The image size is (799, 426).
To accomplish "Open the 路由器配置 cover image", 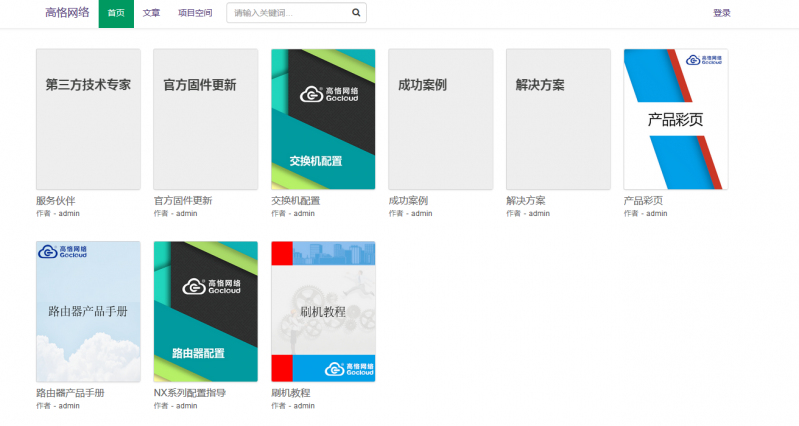I will (205, 311).
